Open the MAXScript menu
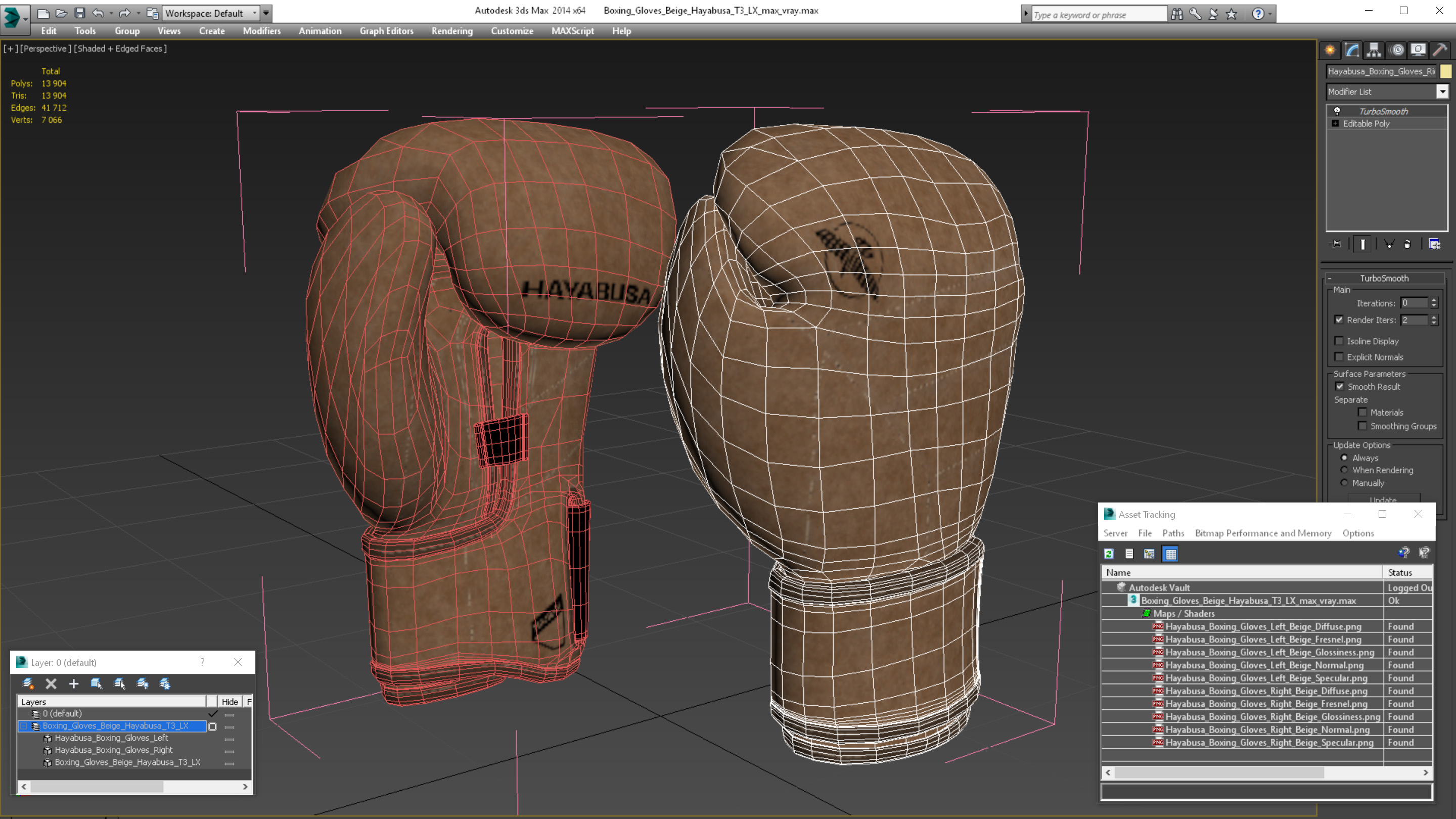Image resolution: width=1456 pixels, height=819 pixels. (573, 31)
